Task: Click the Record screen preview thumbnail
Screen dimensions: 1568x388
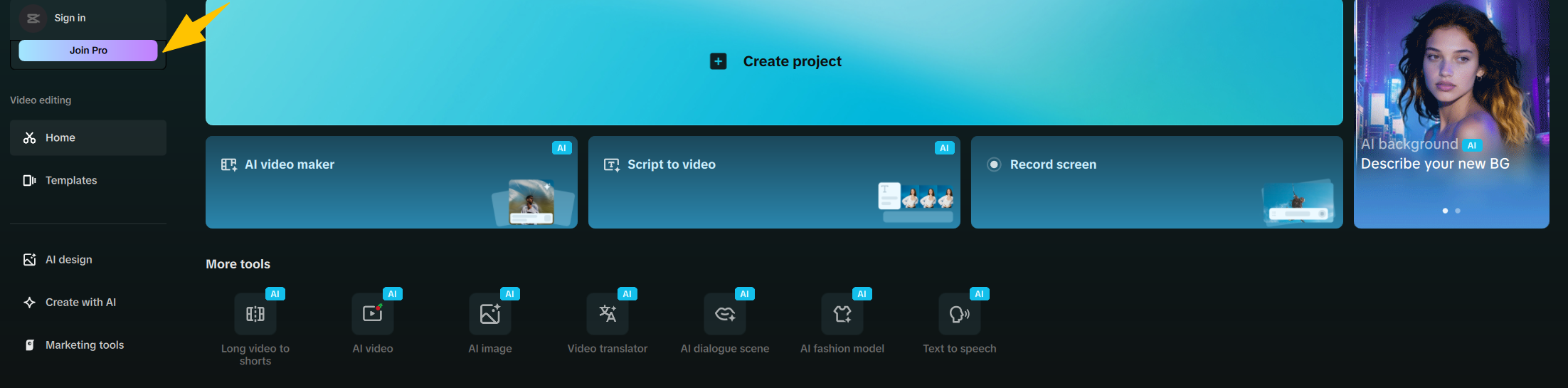Action: 1298,202
